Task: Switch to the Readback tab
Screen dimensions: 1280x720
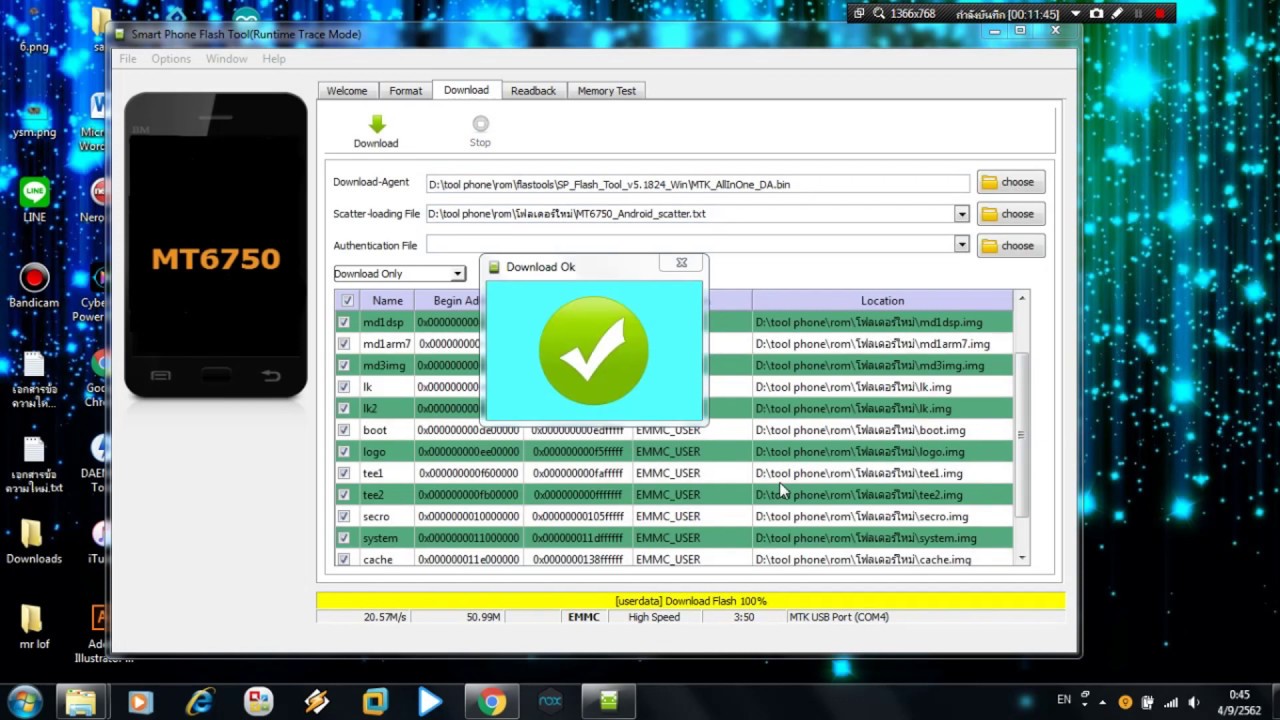Action: click(533, 91)
